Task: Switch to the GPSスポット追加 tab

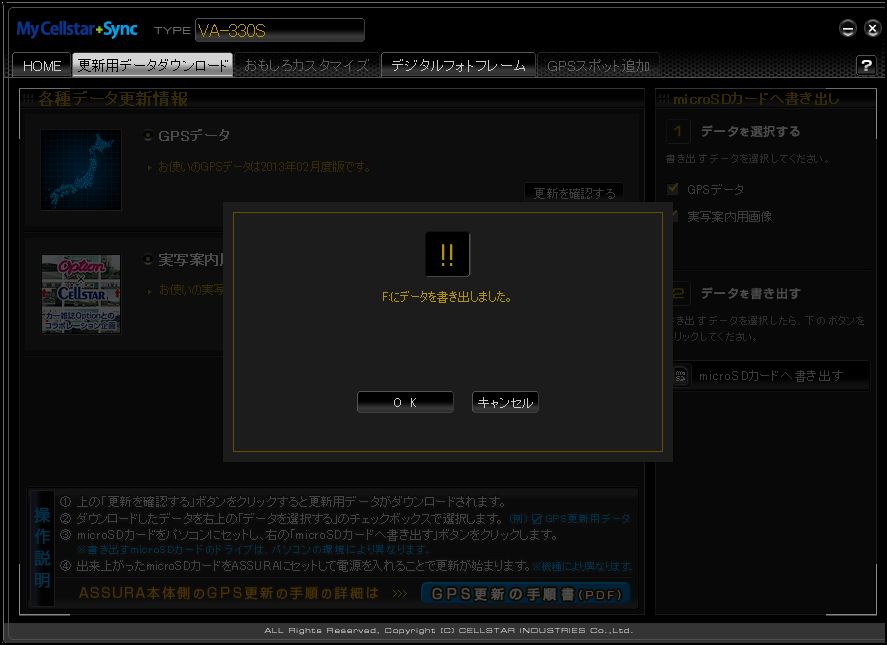Action: point(598,66)
